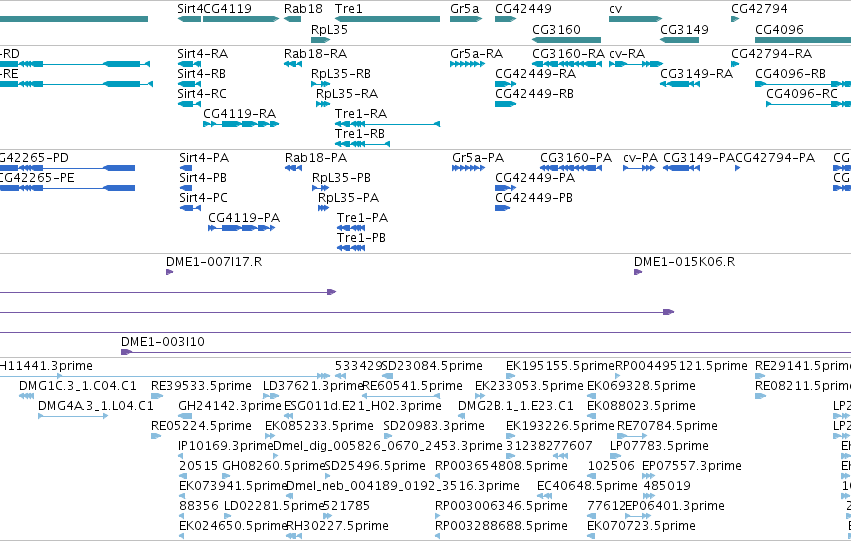851x541 pixels.
Task: Select the Sirt4-RB transcript
Action: tap(189, 84)
